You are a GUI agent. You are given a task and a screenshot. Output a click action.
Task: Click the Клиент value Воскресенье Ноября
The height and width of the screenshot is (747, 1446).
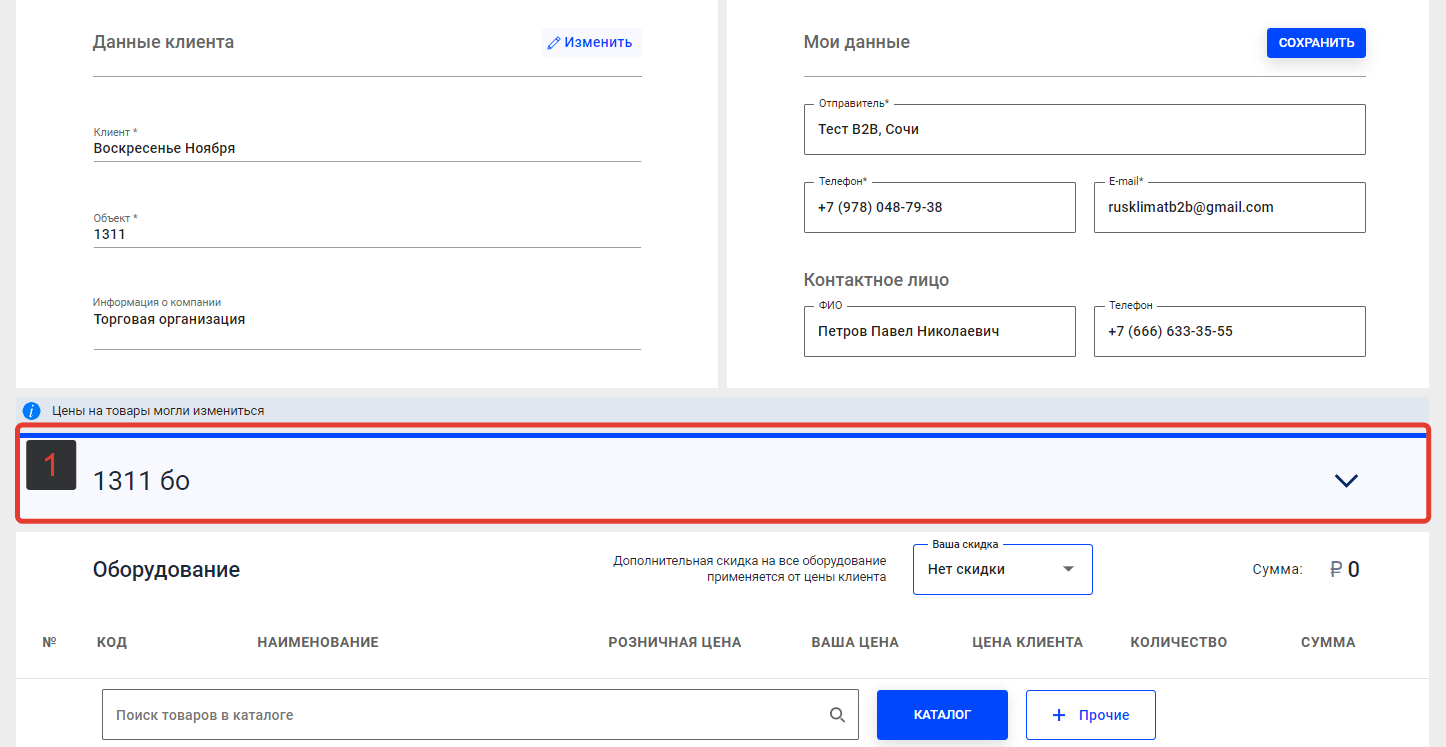click(165, 148)
